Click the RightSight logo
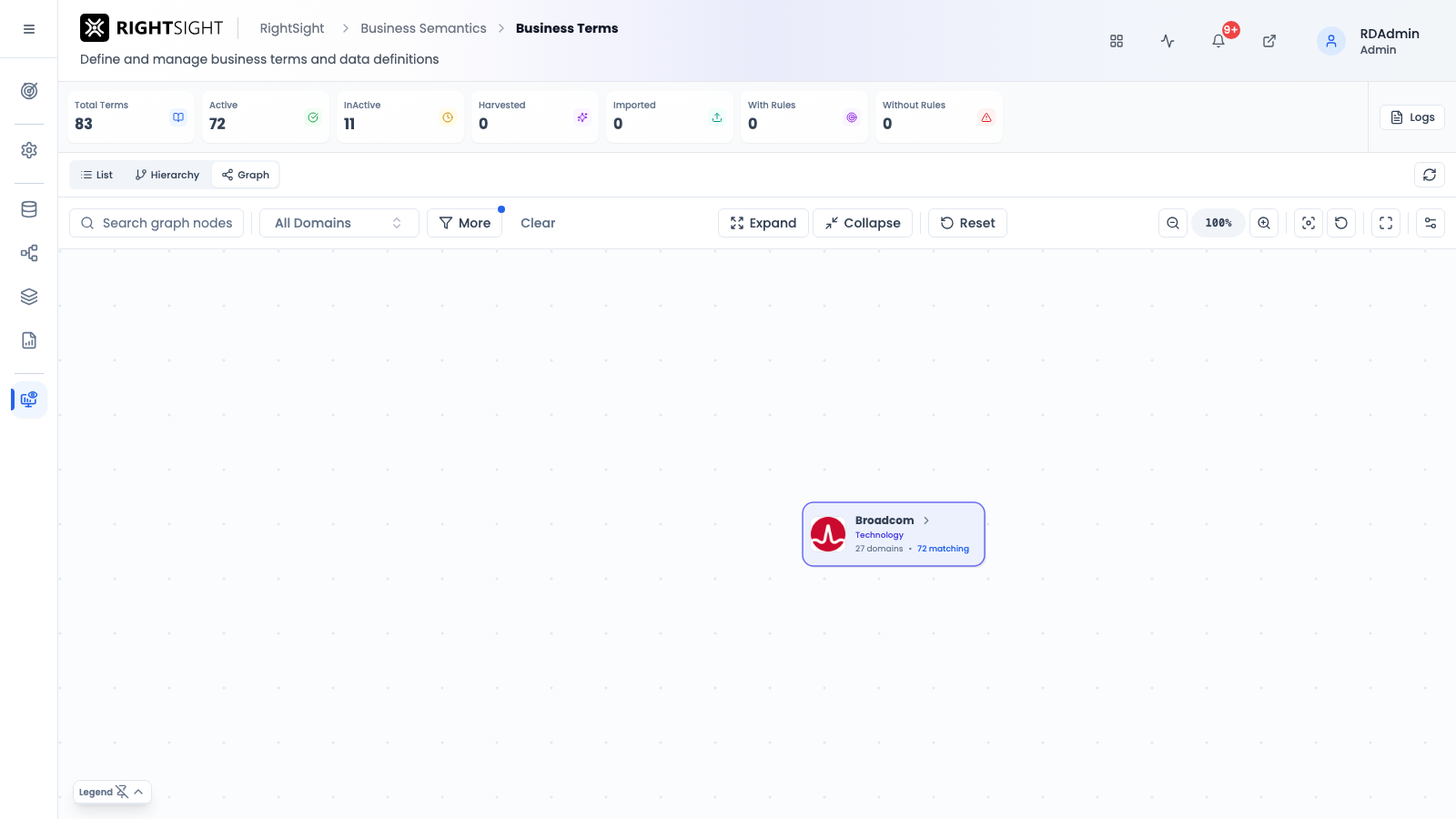This screenshot has height=819, width=1456. point(152,28)
